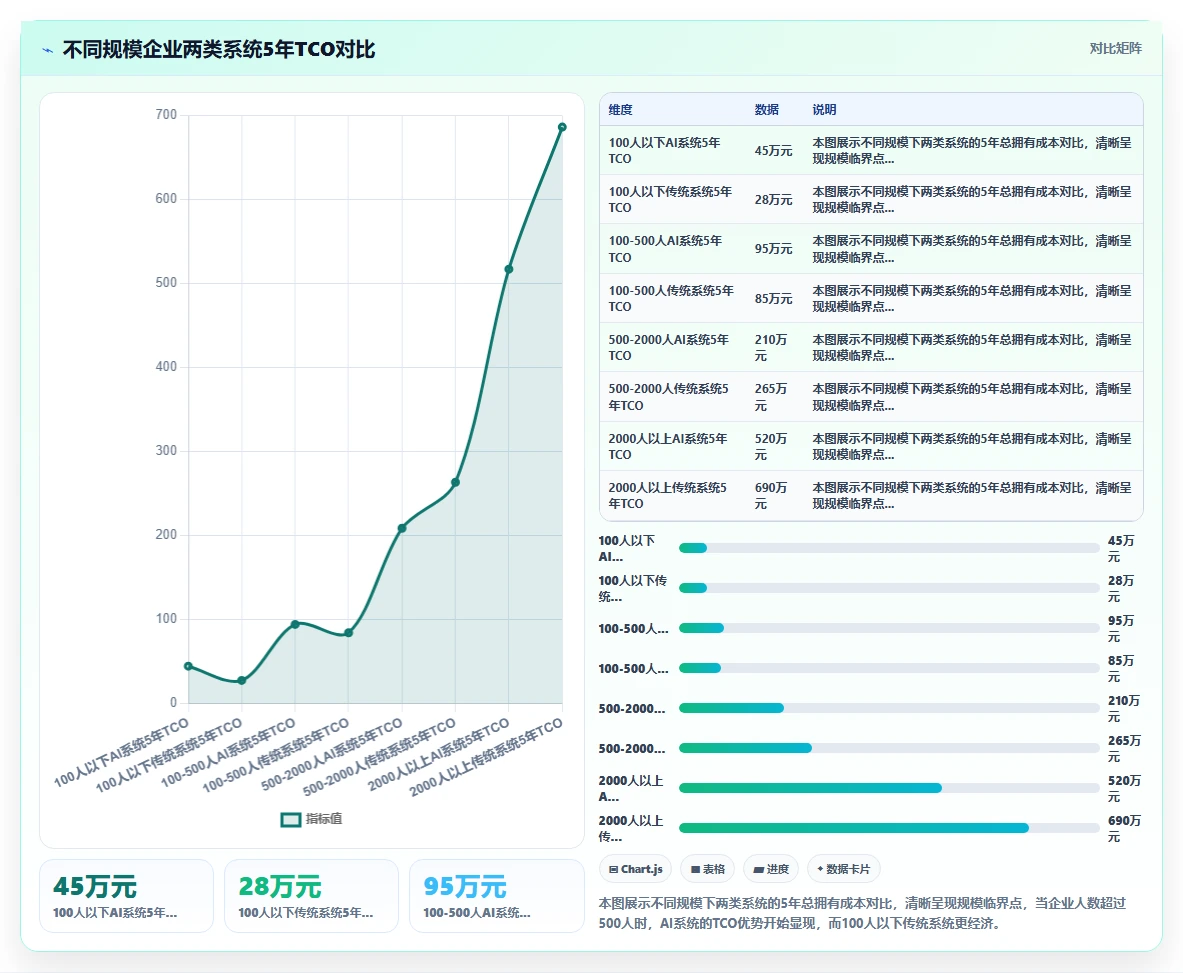Image resolution: width=1183 pixels, height=973 pixels.
Task: Select table row 2000人以上传统系统5年TCO
Action: click(x=871, y=495)
